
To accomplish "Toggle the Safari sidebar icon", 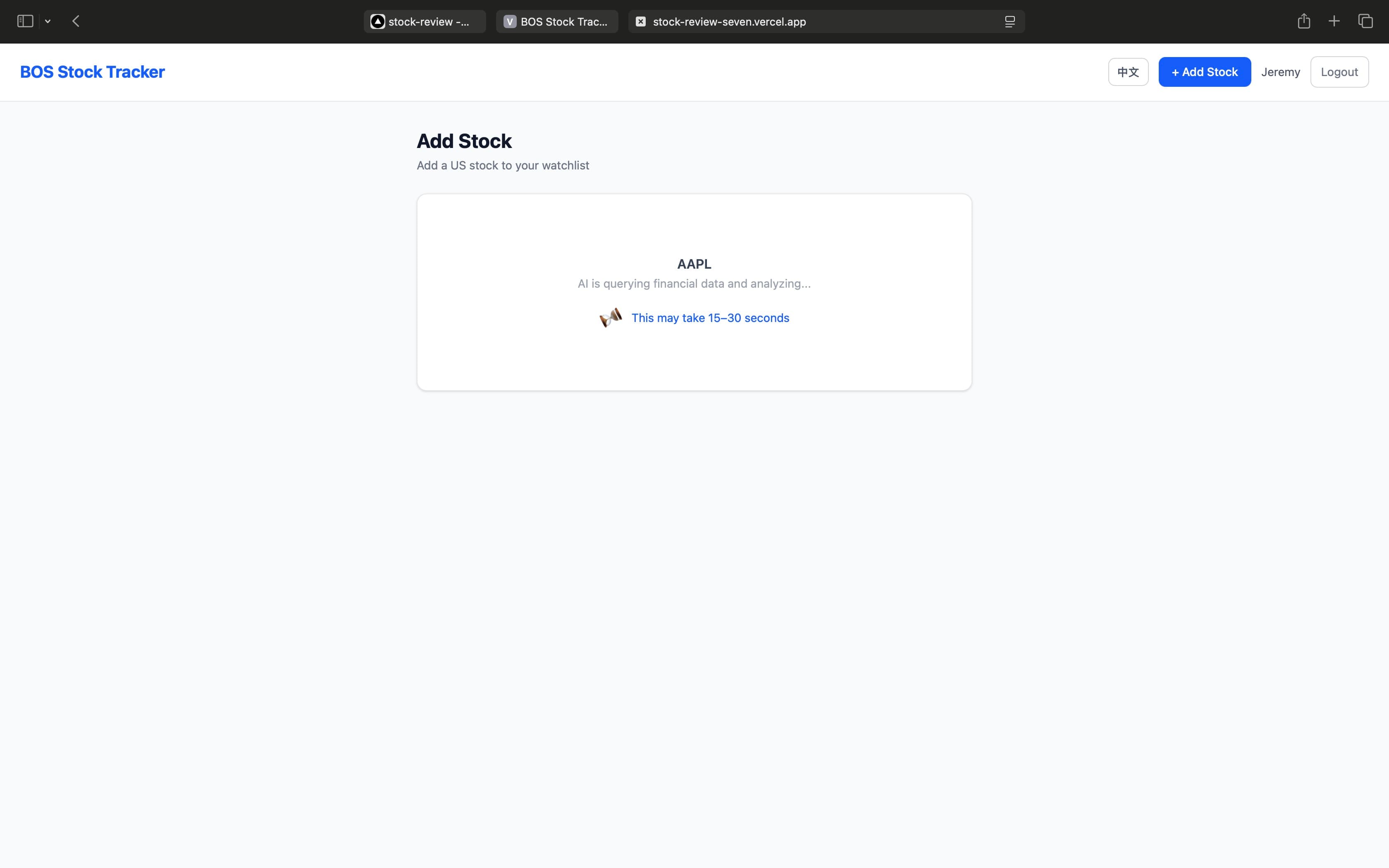I will point(25,21).
